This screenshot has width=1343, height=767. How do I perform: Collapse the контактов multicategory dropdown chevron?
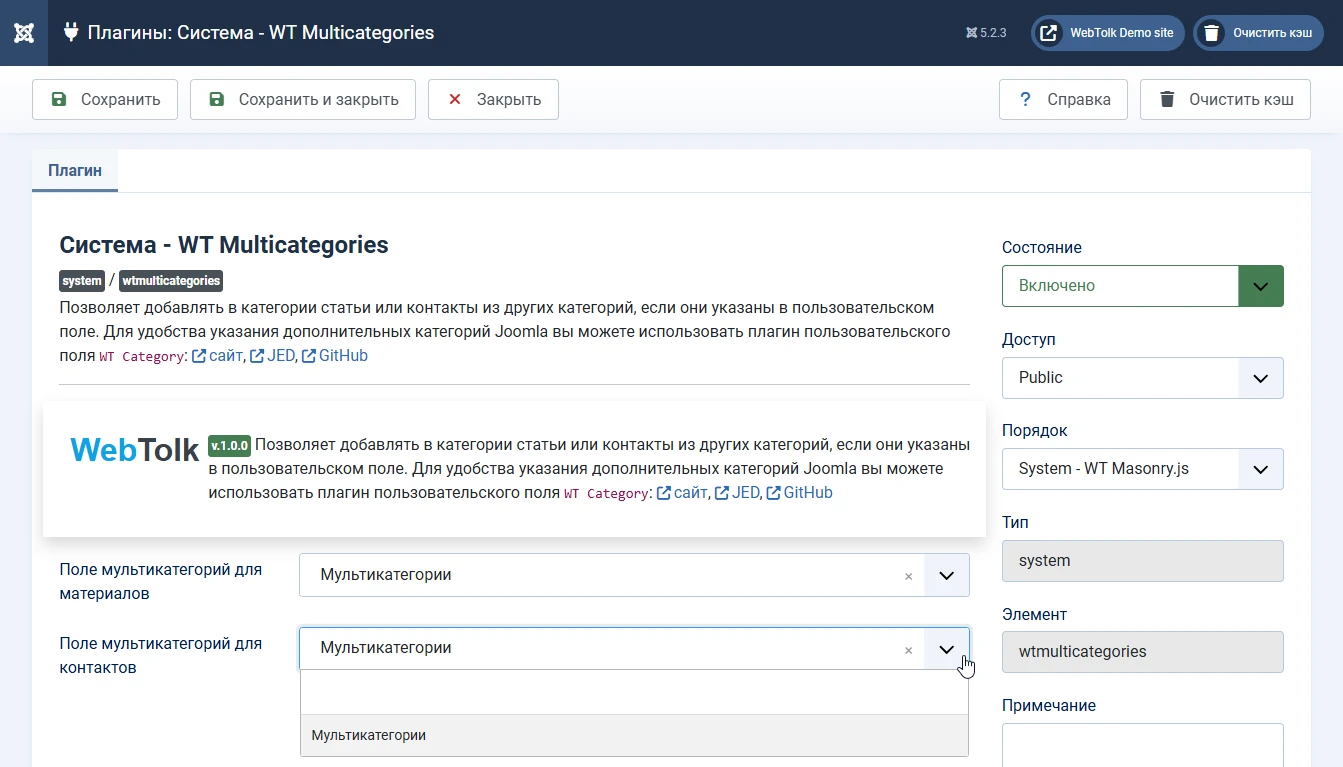coord(946,649)
